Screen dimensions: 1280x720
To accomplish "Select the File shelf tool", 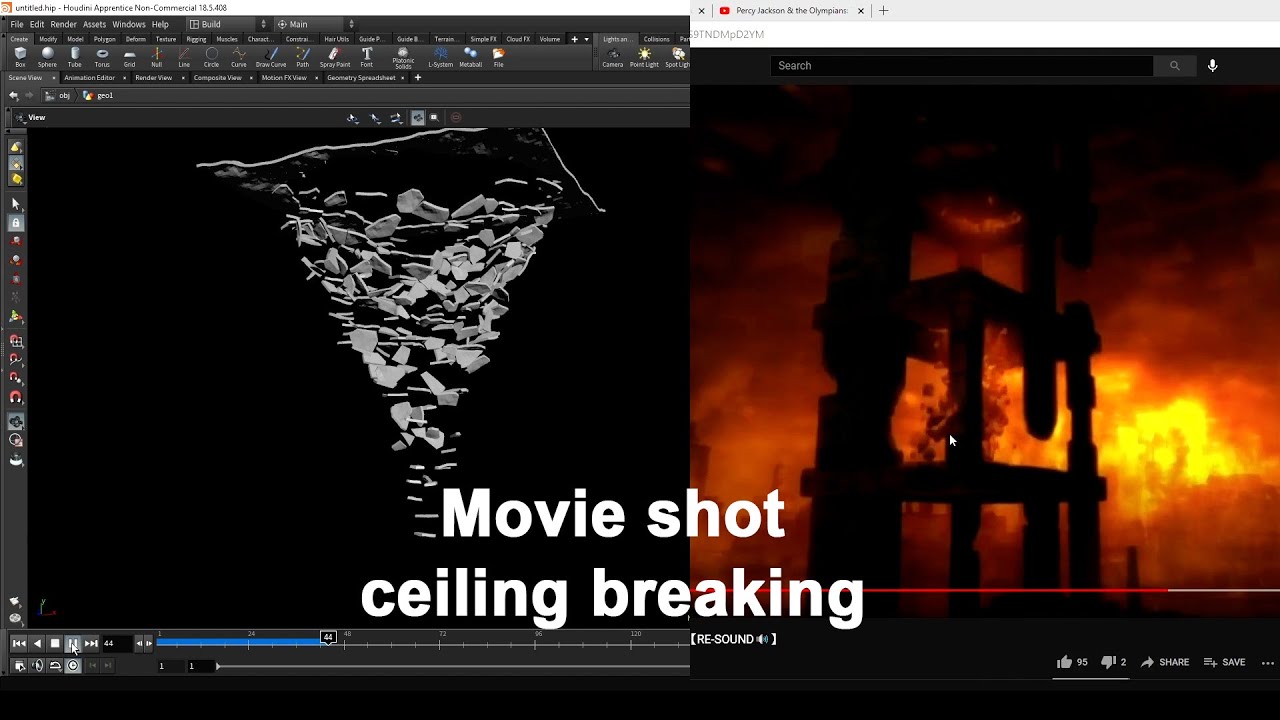I will (498, 57).
